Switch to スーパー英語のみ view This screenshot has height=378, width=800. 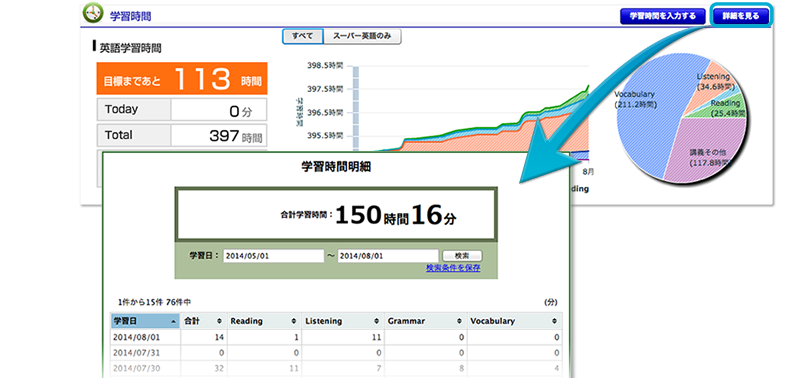point(362,36)
